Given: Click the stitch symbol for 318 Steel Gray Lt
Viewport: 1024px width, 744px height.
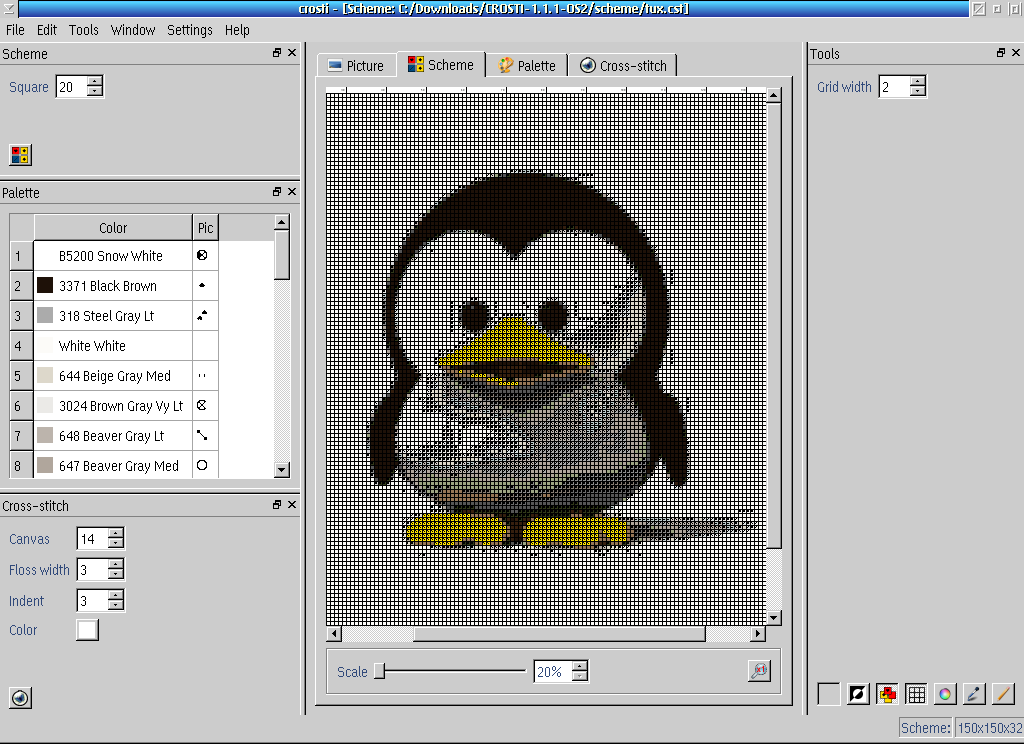Looking at the screenshot, I should tap(202, 315).
